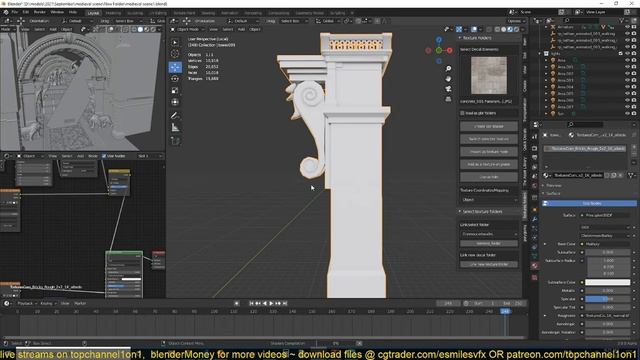Open the viewport Add menu

241,29
